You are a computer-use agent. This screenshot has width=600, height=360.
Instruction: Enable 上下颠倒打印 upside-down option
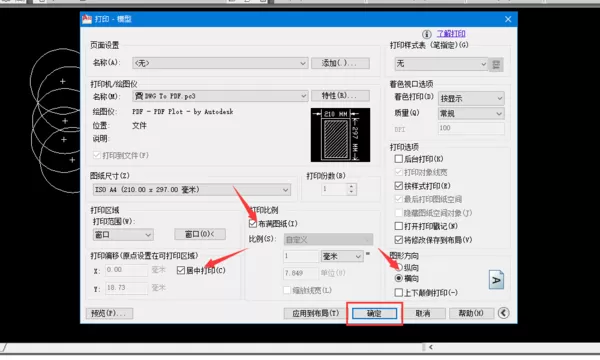coord(398,293)
